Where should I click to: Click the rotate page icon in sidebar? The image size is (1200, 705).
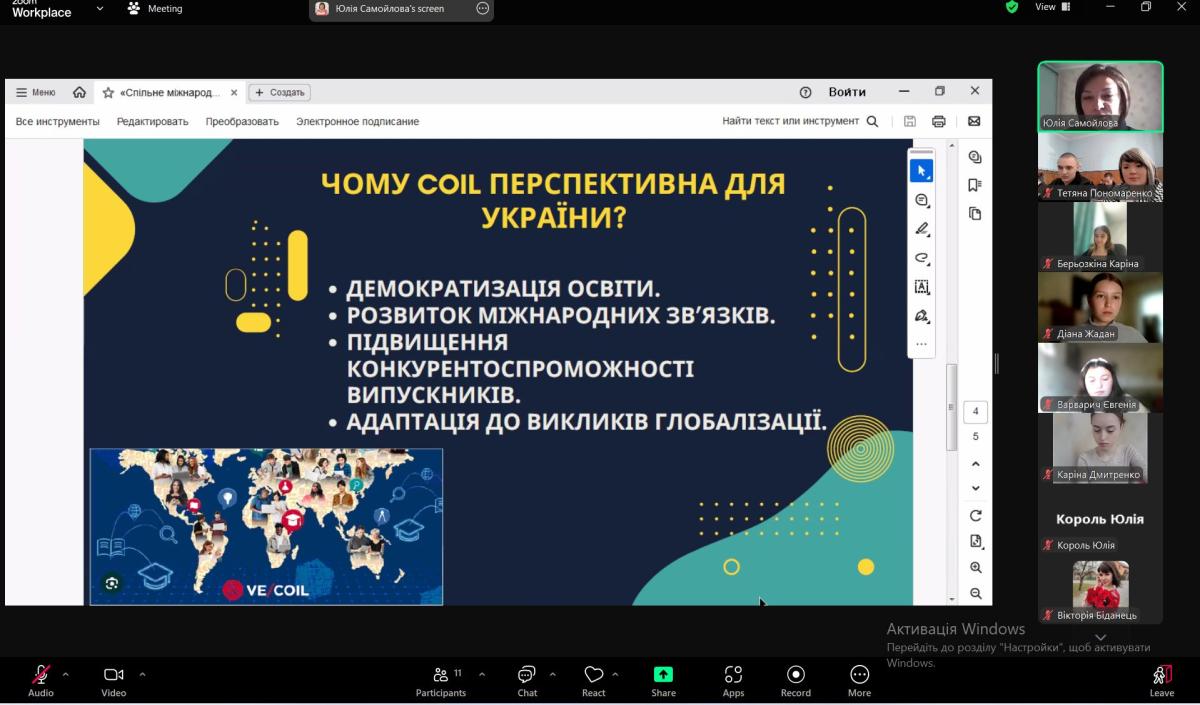point(975,515)
